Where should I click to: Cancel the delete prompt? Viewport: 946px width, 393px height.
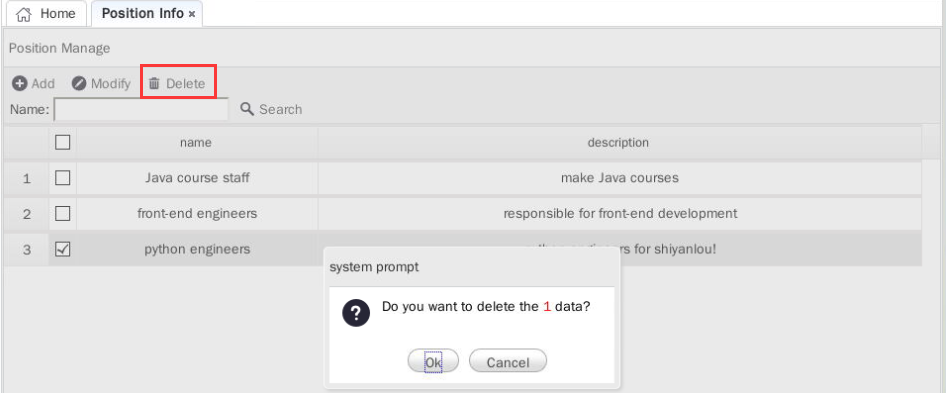tap(508, 362)
